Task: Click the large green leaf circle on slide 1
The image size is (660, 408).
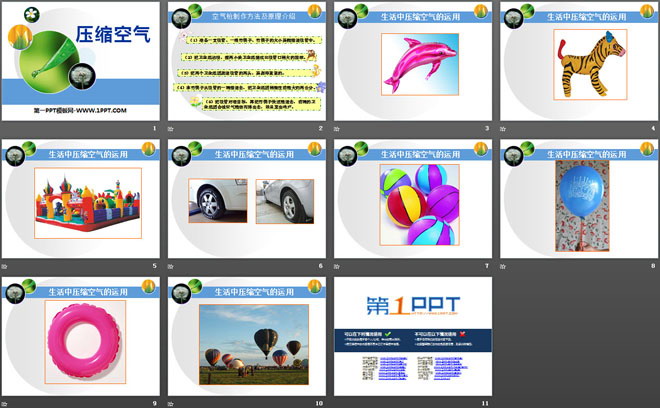Action: tap(50, 55)
